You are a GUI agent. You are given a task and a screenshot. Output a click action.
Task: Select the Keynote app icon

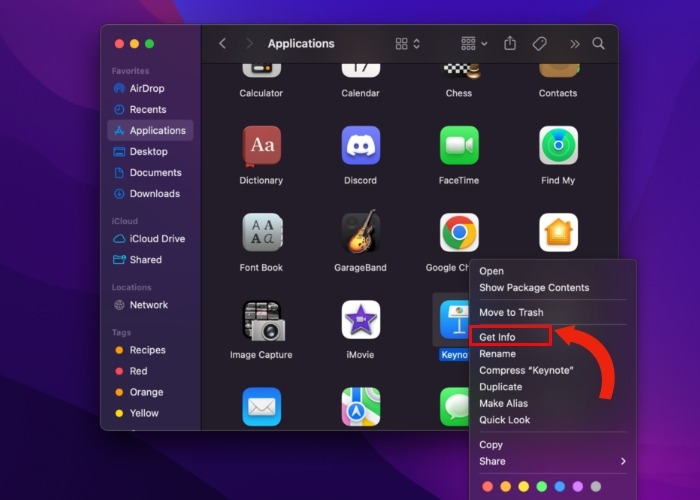click(454, 320)
